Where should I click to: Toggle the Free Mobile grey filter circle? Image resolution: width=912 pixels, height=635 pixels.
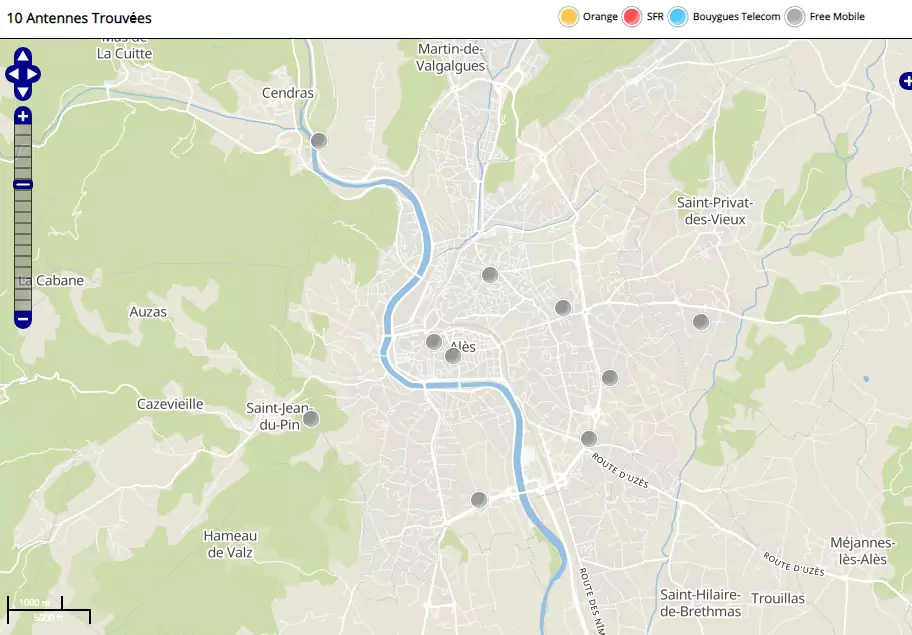click(795, 17)
